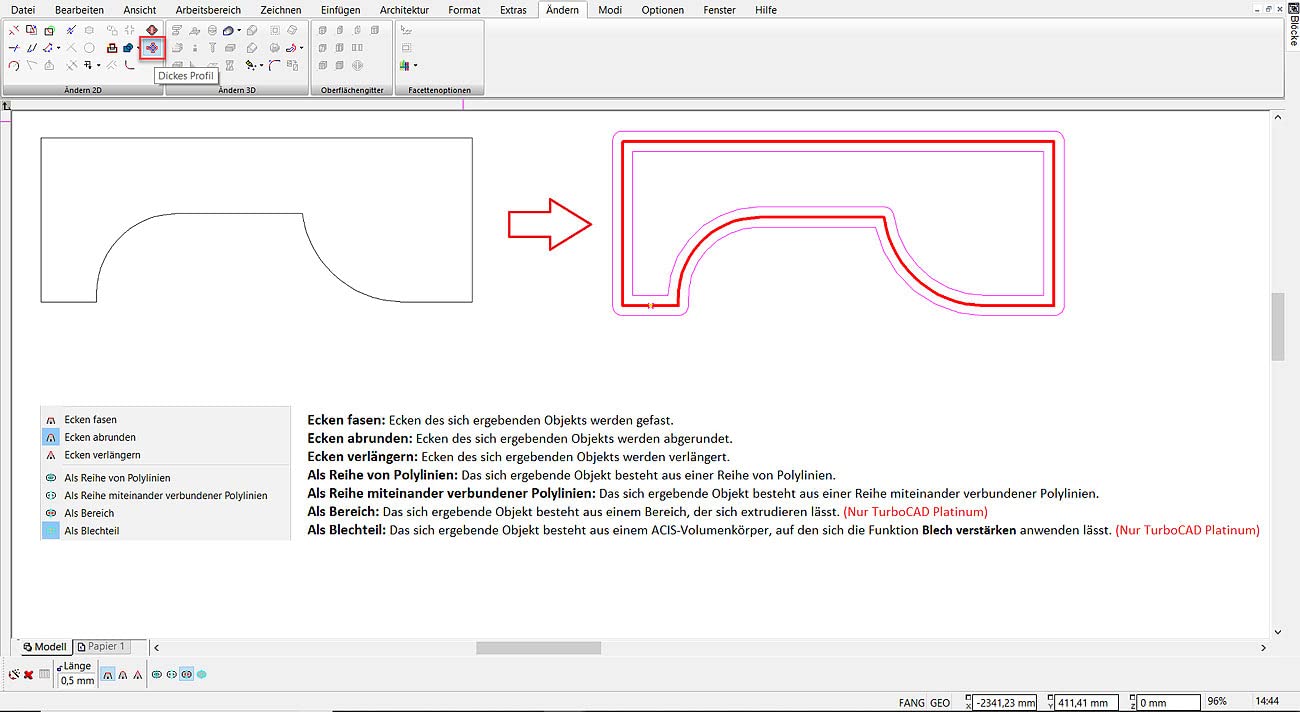Click the vertical scrollbar thumb
This screenshot has width=1300, height=712.
pos(1277,327)
